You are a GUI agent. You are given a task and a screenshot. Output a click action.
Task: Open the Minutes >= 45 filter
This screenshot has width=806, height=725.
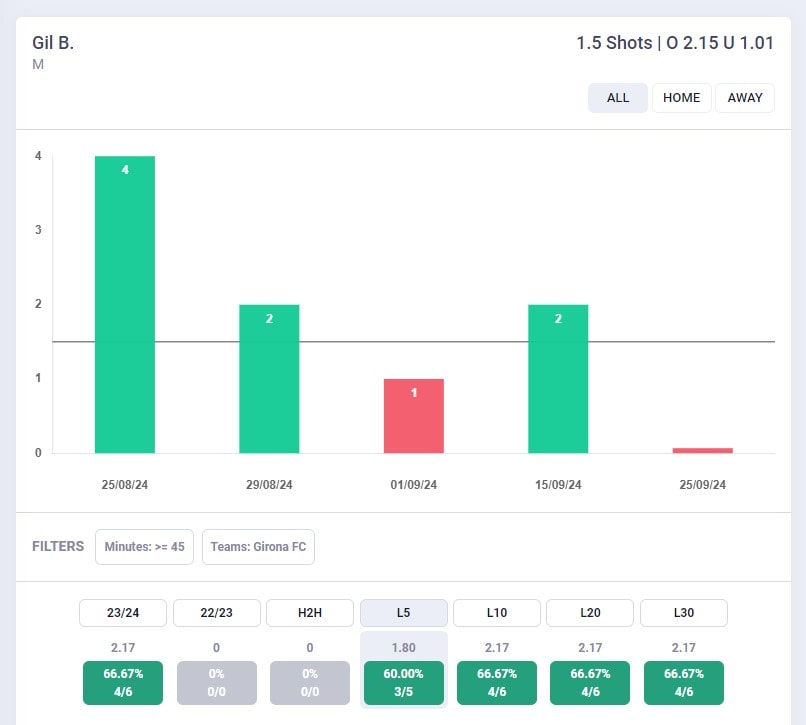coord(144,547)
